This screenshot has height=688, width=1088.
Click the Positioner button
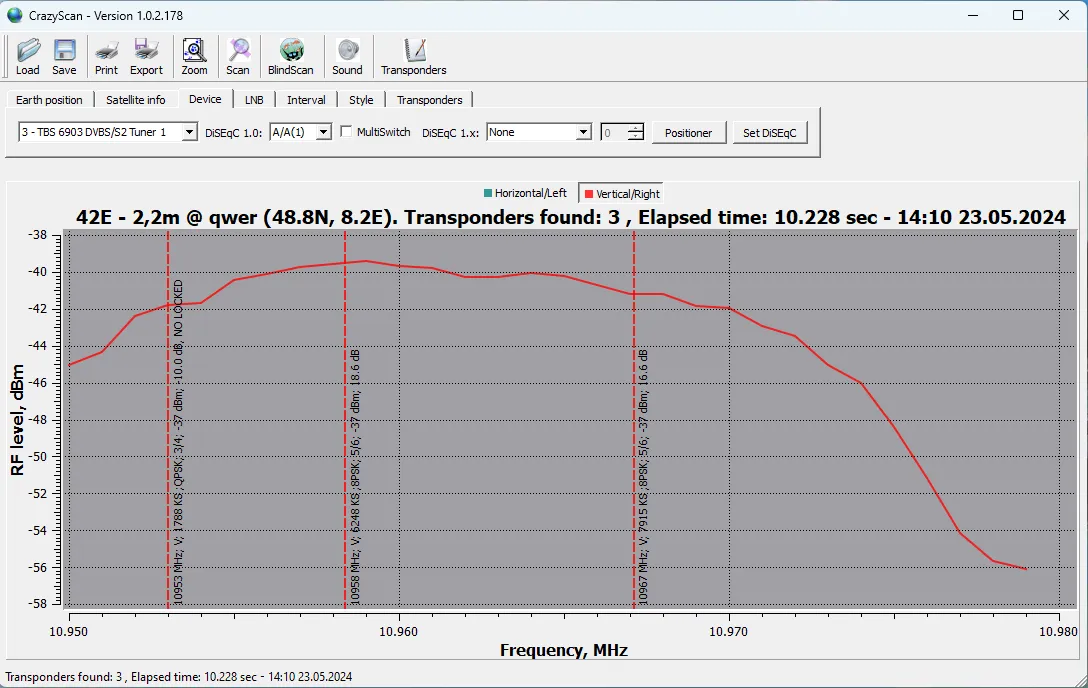pyautogui.click(x=688, y=133)
